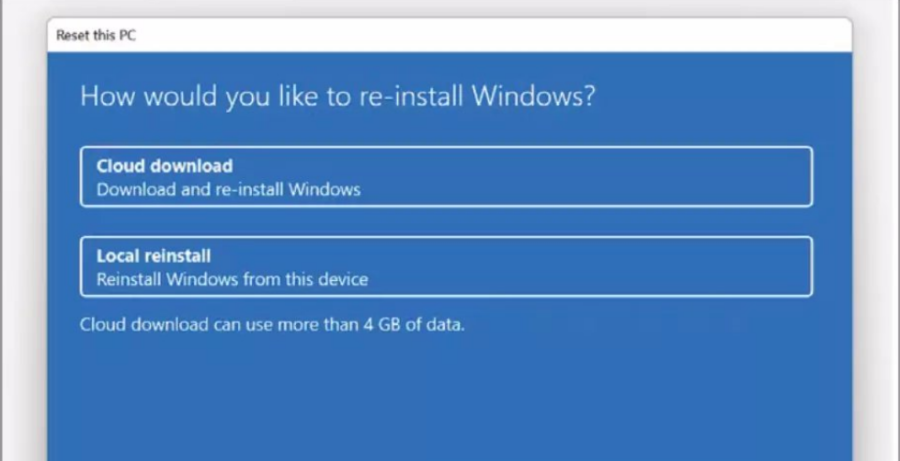The image size is (900, 461).
Task: Click the 4 GB data usage note
Action: [272, 325]
